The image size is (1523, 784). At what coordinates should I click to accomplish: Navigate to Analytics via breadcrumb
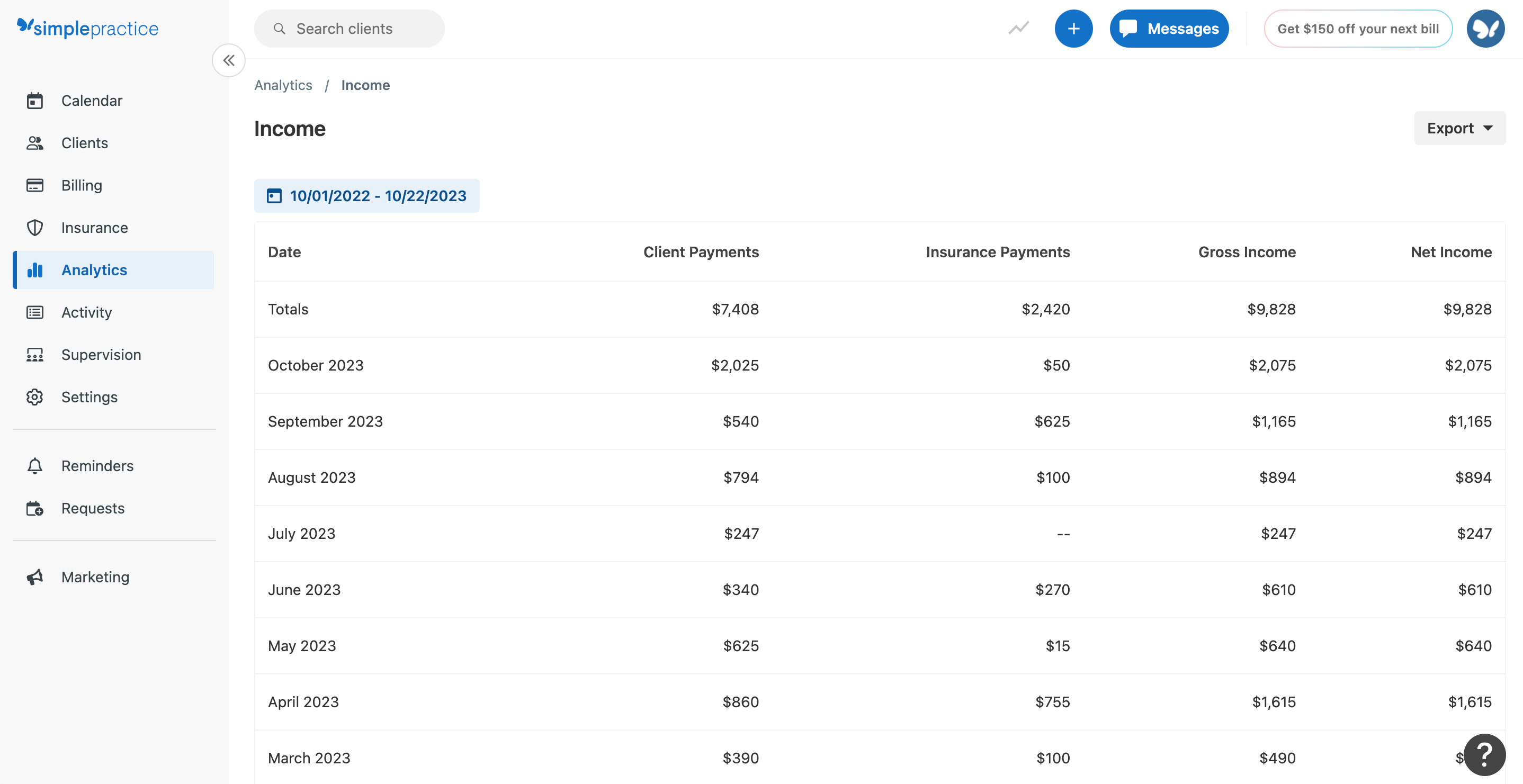283,85
